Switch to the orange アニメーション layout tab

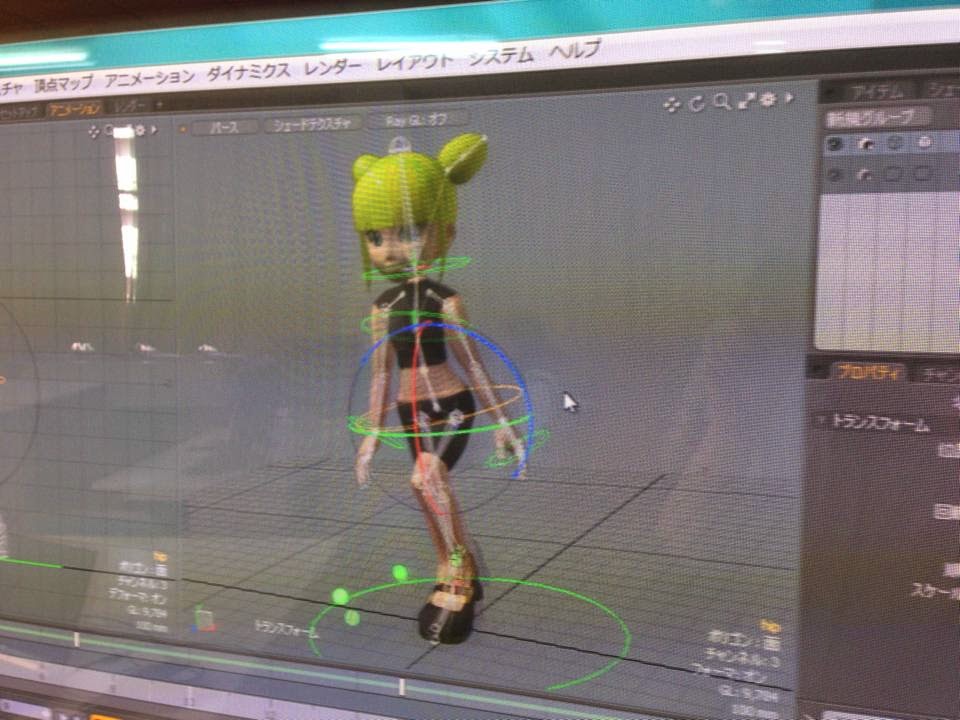click(75, 110)
